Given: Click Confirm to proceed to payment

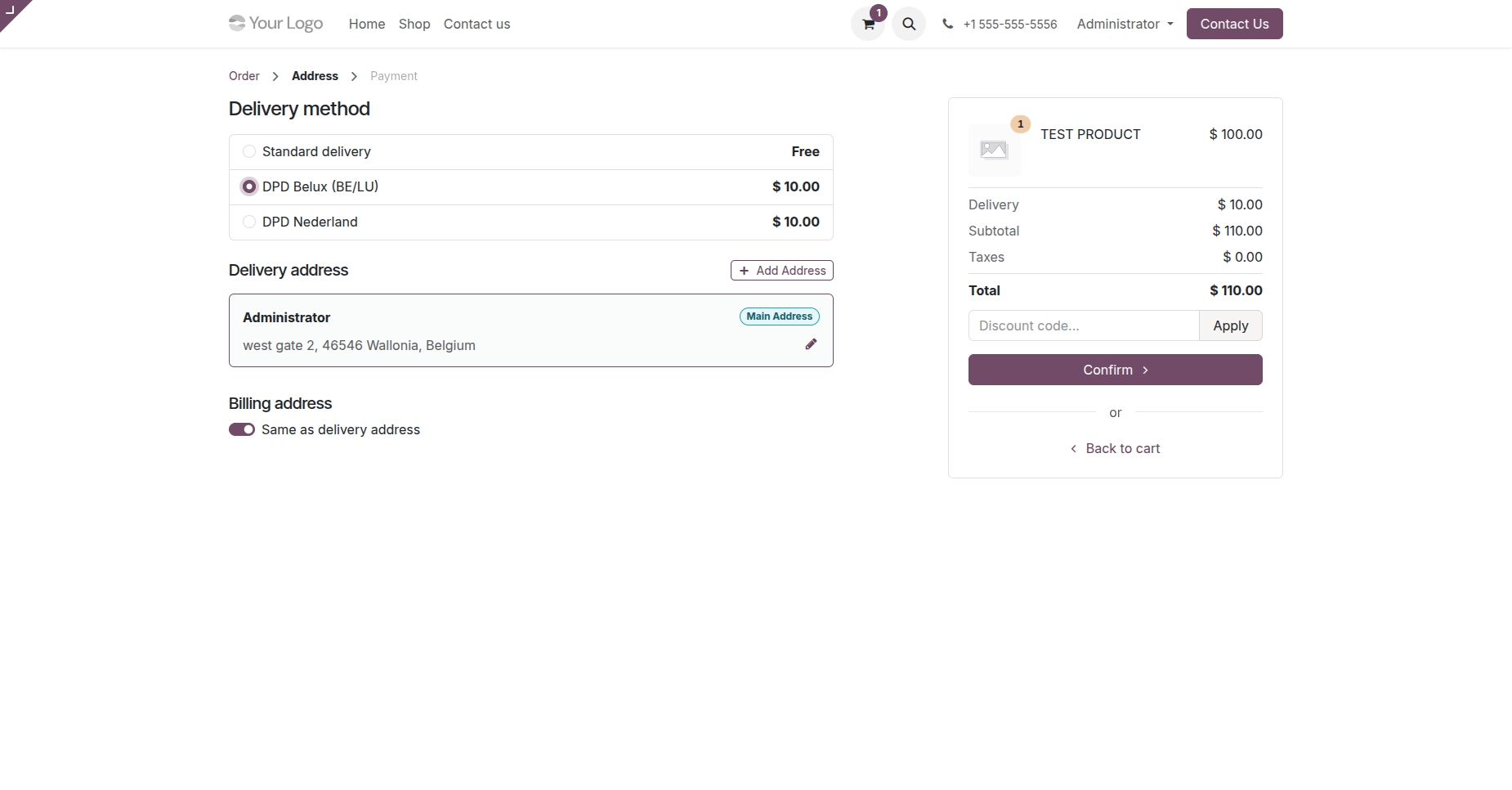Looking at the screenshot, I should point(1116,370).
